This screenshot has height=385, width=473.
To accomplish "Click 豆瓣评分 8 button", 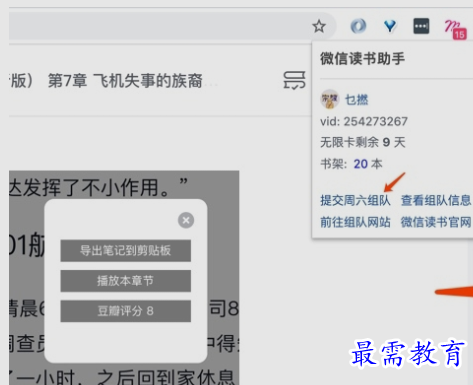I will click(126, 311).
